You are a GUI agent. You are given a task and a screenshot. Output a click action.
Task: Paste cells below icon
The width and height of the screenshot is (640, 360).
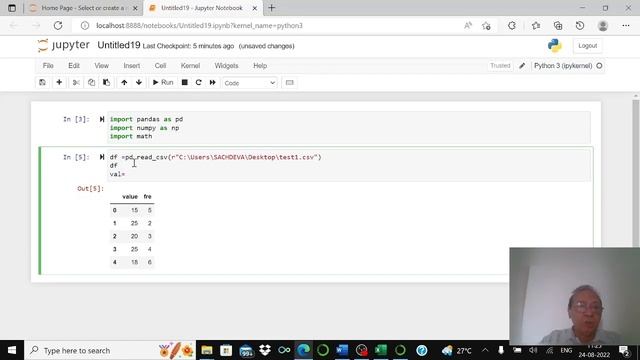[107, 82]
